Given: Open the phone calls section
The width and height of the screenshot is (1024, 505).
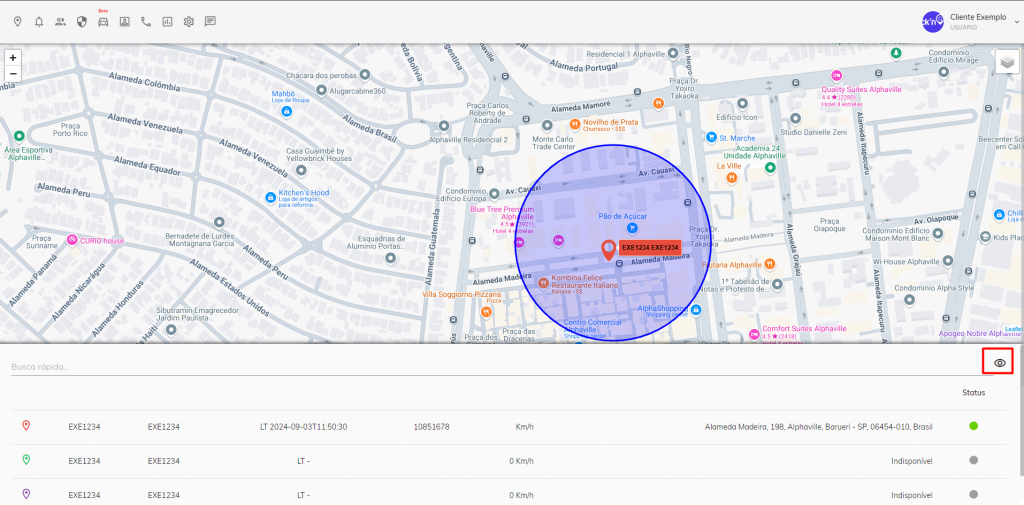Looking at the screenshot, I should 146,22.
